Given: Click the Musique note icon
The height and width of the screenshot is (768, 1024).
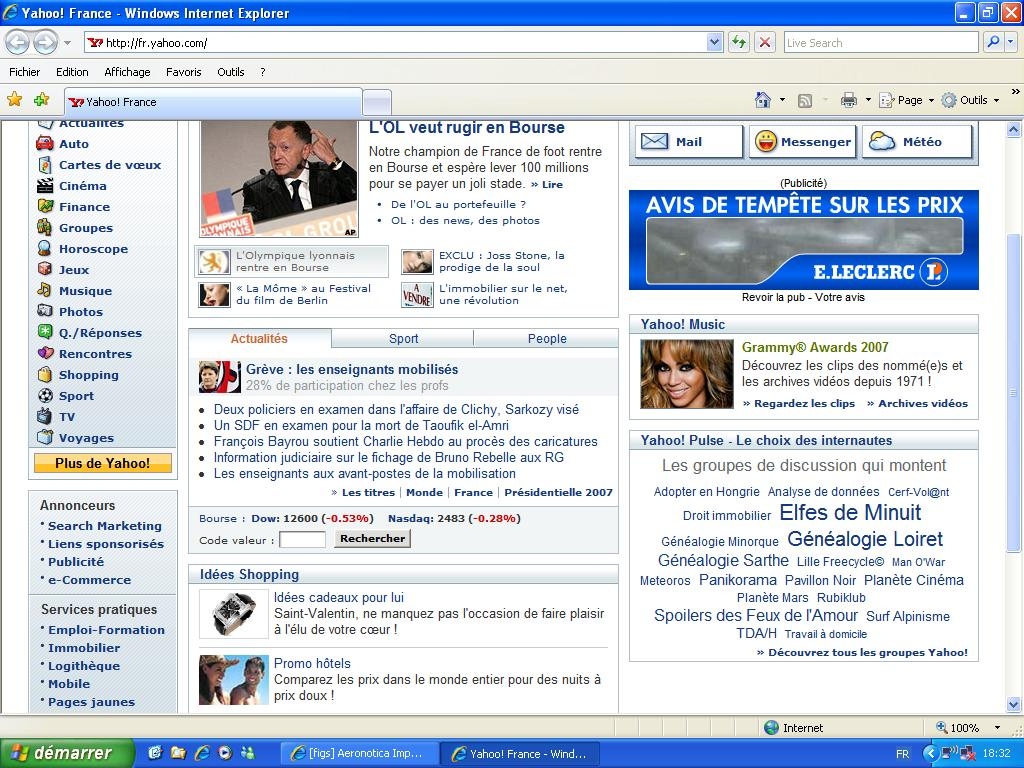Looking at the screenshot, I should (x=44, y=290).
